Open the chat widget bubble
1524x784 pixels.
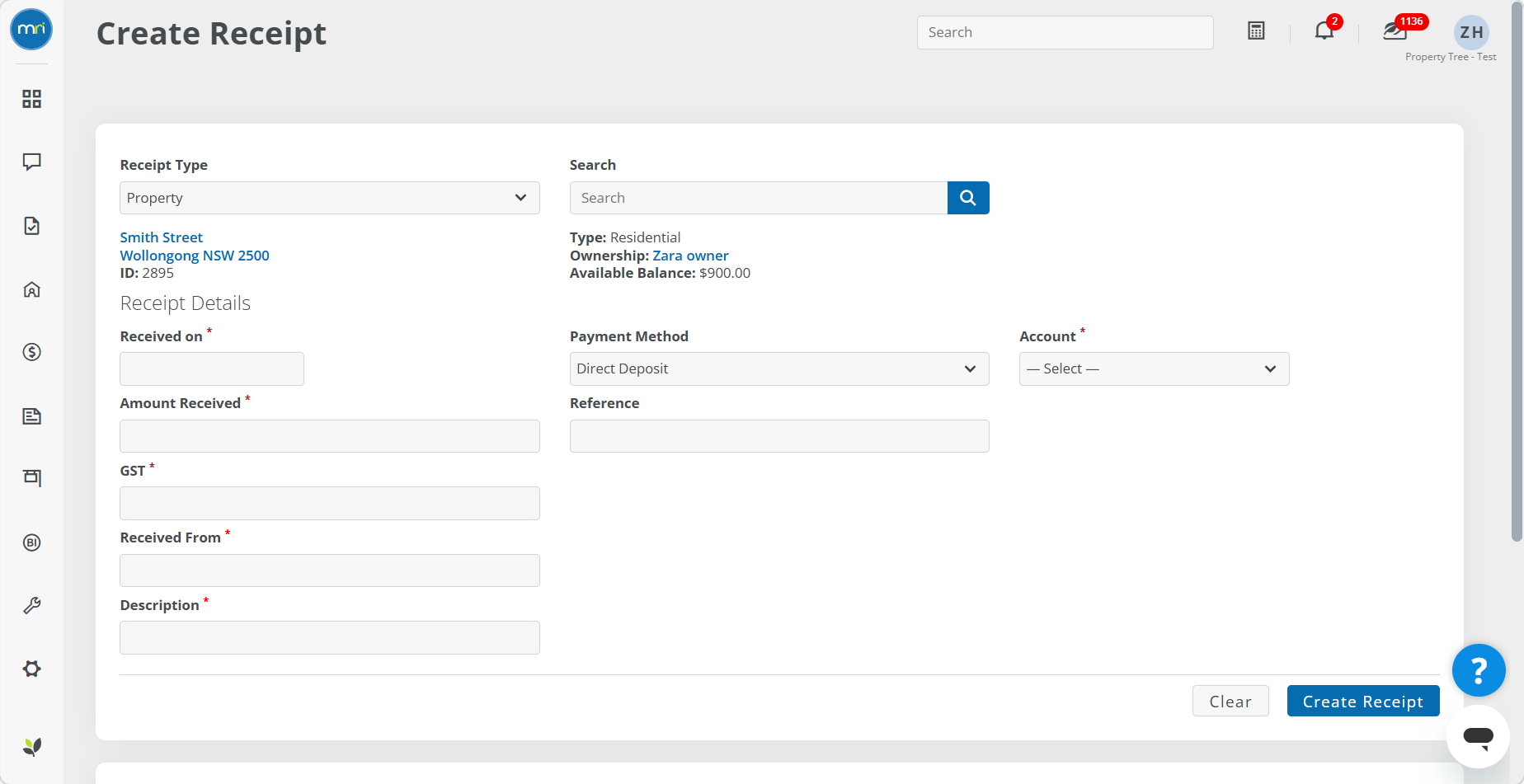pos(1478,736)
